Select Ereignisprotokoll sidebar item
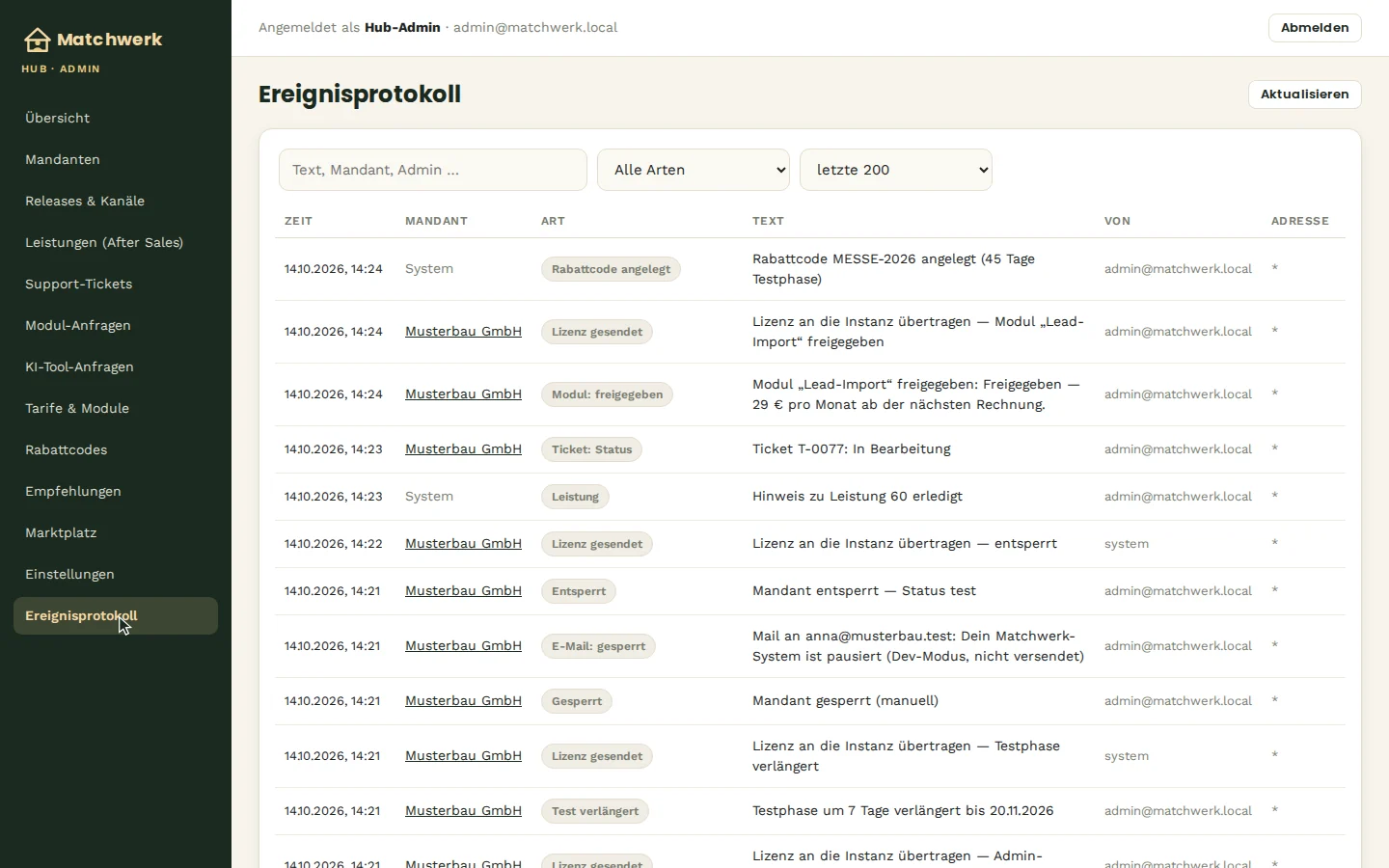Viewport: 1389px width, 868px height. click(x=116, y=615)
